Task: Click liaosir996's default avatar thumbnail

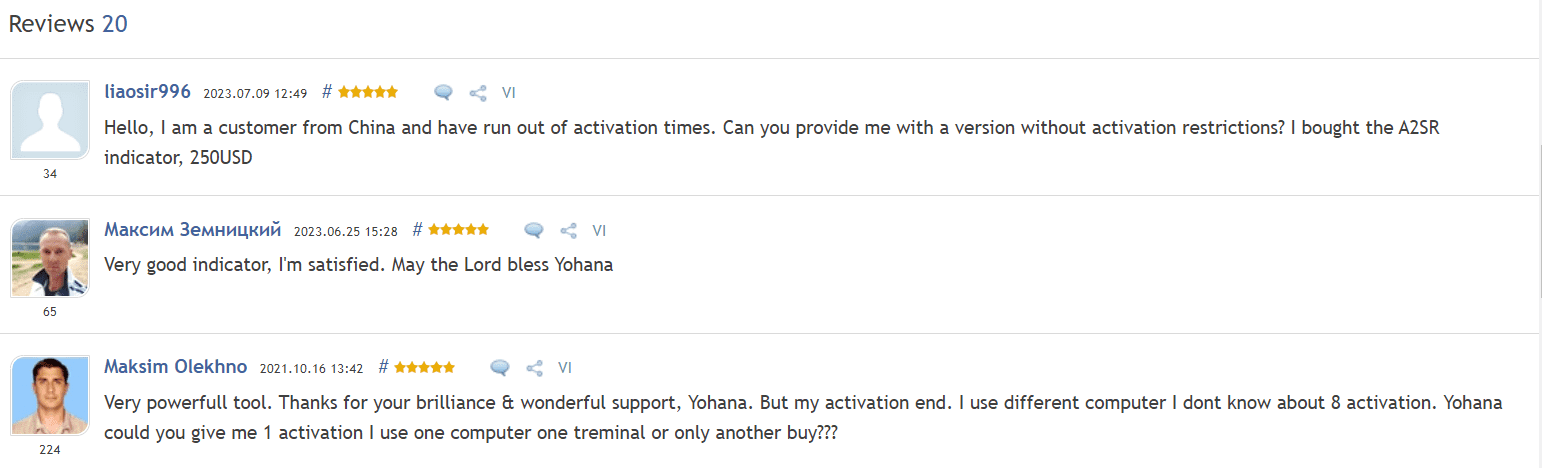Action: click(50, 120)
